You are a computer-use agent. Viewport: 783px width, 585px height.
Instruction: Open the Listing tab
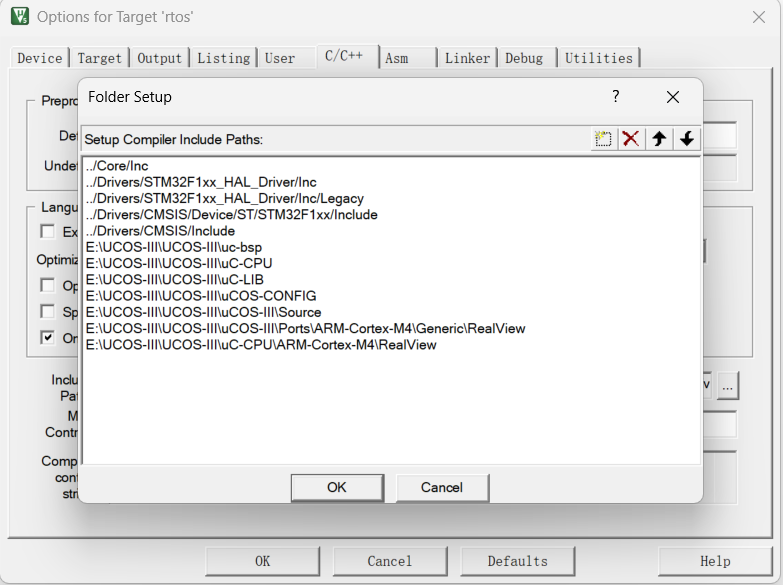click(x=223, y=58)
